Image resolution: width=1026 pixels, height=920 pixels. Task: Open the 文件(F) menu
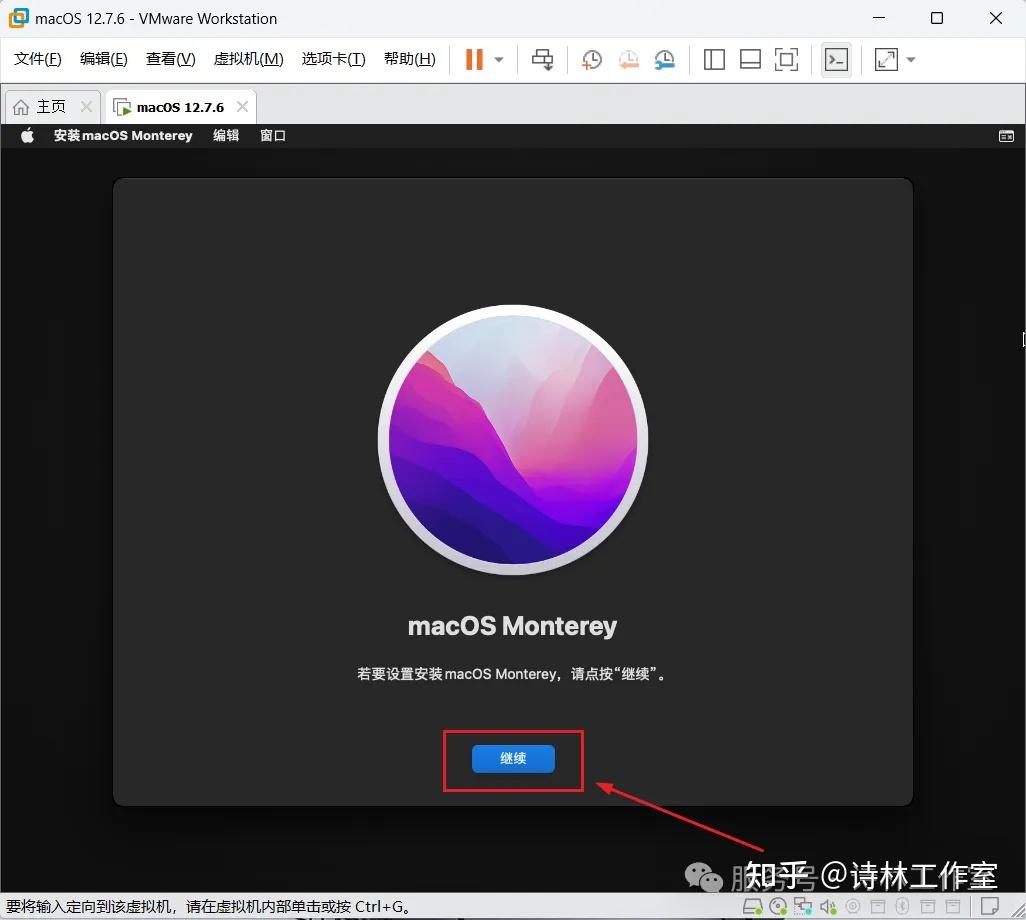point(38,59)
